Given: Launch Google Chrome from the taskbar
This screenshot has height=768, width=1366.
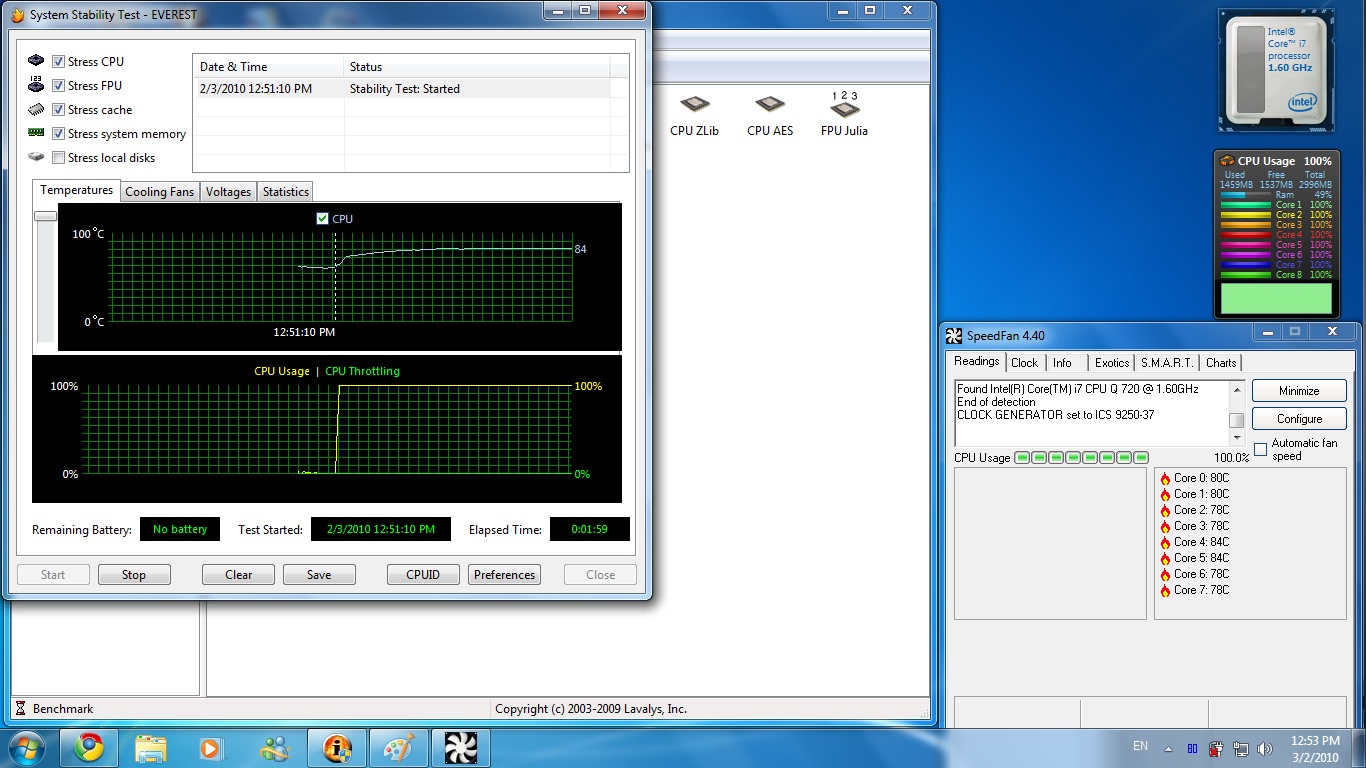Looking at the screenshot, I should pyautogui.click(x=88, y=748).
